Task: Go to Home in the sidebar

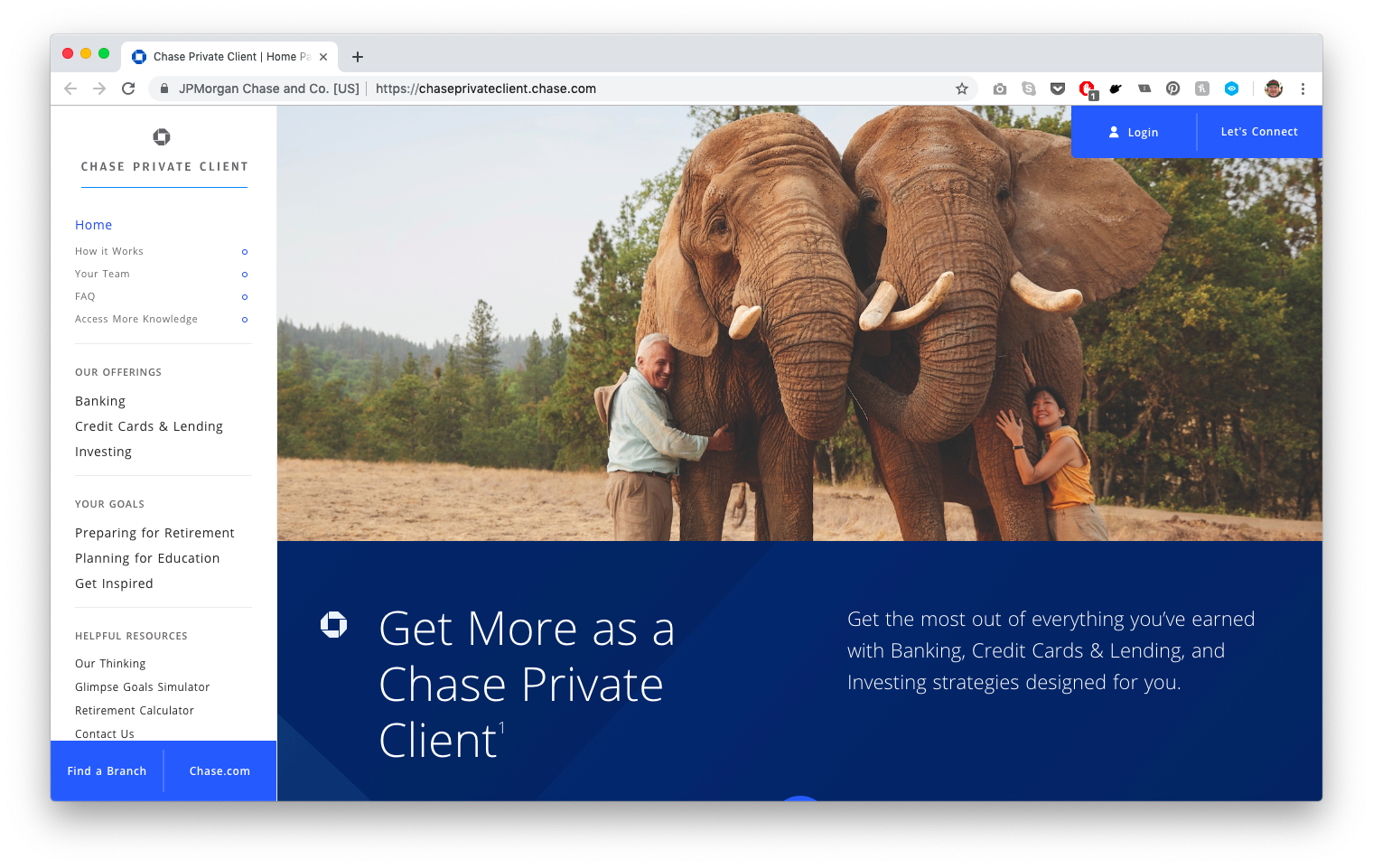Action: pyautogui.click(x=94, y=225)
